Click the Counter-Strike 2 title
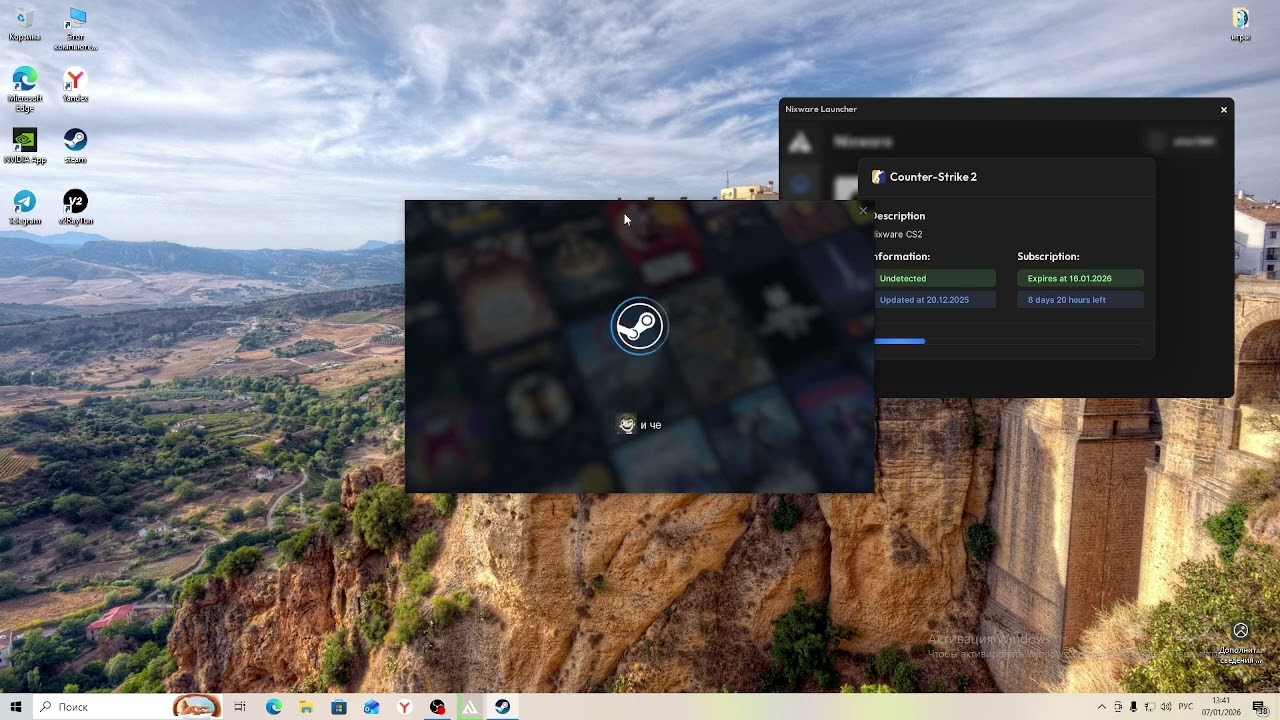This screenshot has height=720, width=1280. (933, 177)
